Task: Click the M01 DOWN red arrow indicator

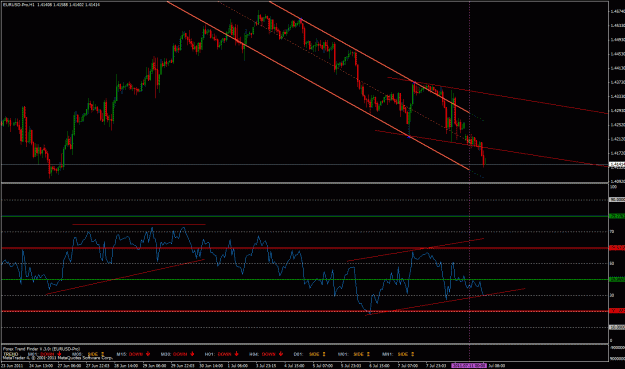Action: 59,354
